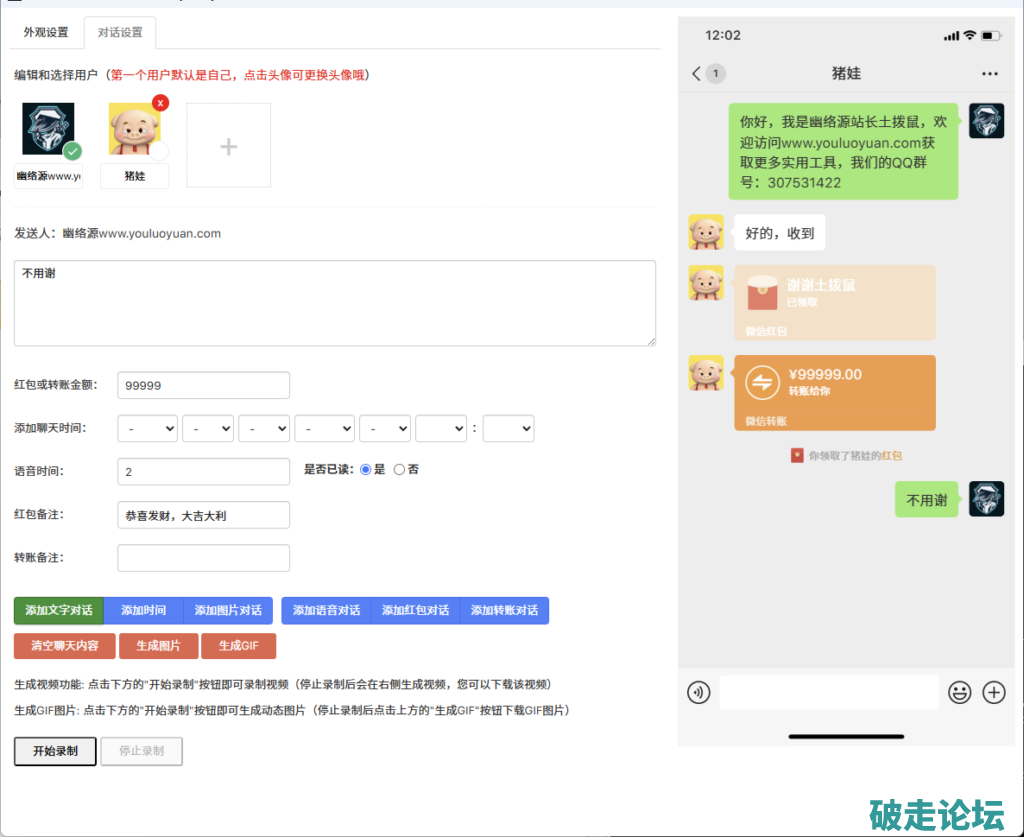The image size is (1024, 837).
Task: Expand the first chat time dropdown
Action: pos(147,428)
